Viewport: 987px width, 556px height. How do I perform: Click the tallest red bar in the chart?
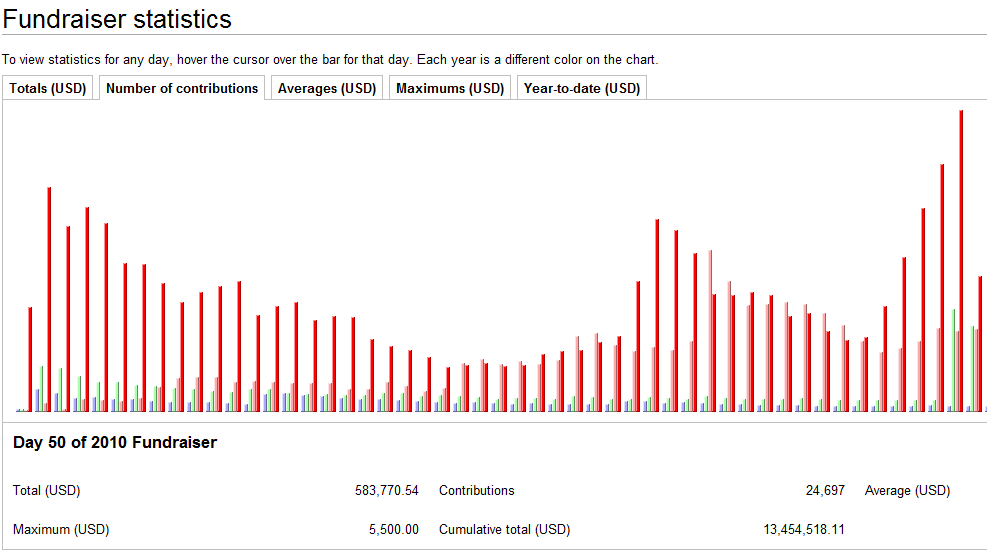(x=961, y=260)
